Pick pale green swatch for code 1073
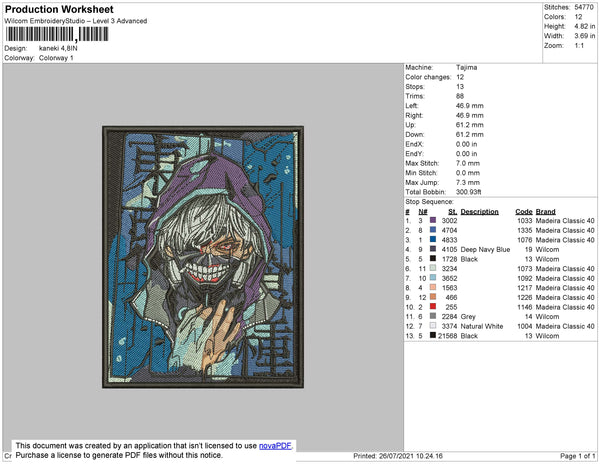Viewport: 600px width, 464px height. click(433, 268)
